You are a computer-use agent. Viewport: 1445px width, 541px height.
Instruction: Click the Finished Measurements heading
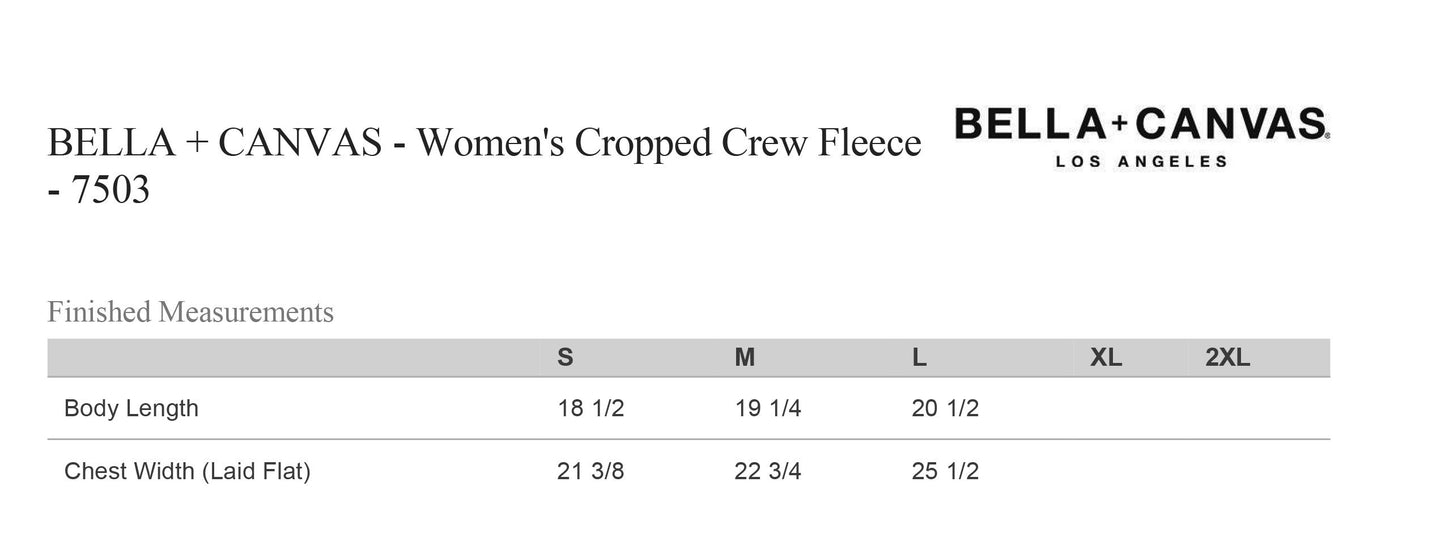click(190, 312)
